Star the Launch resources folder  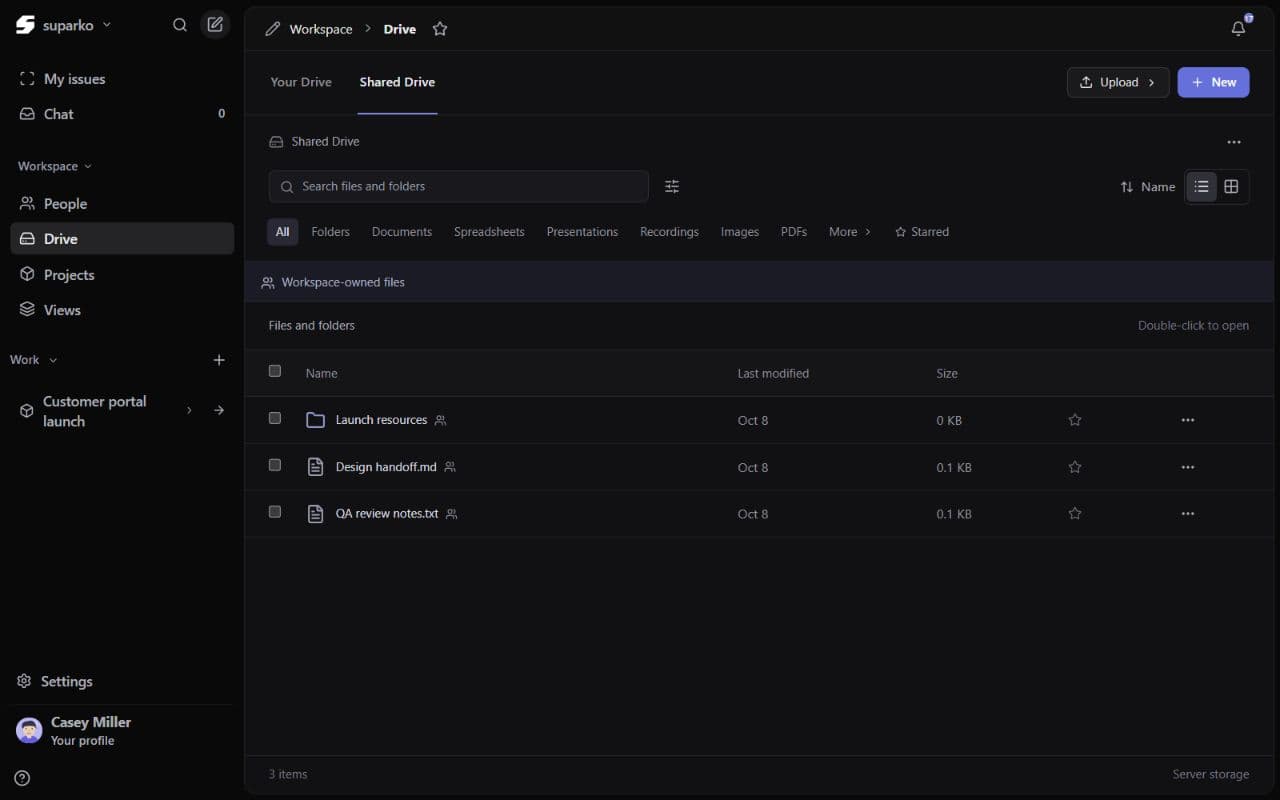tap(1075, 420)
